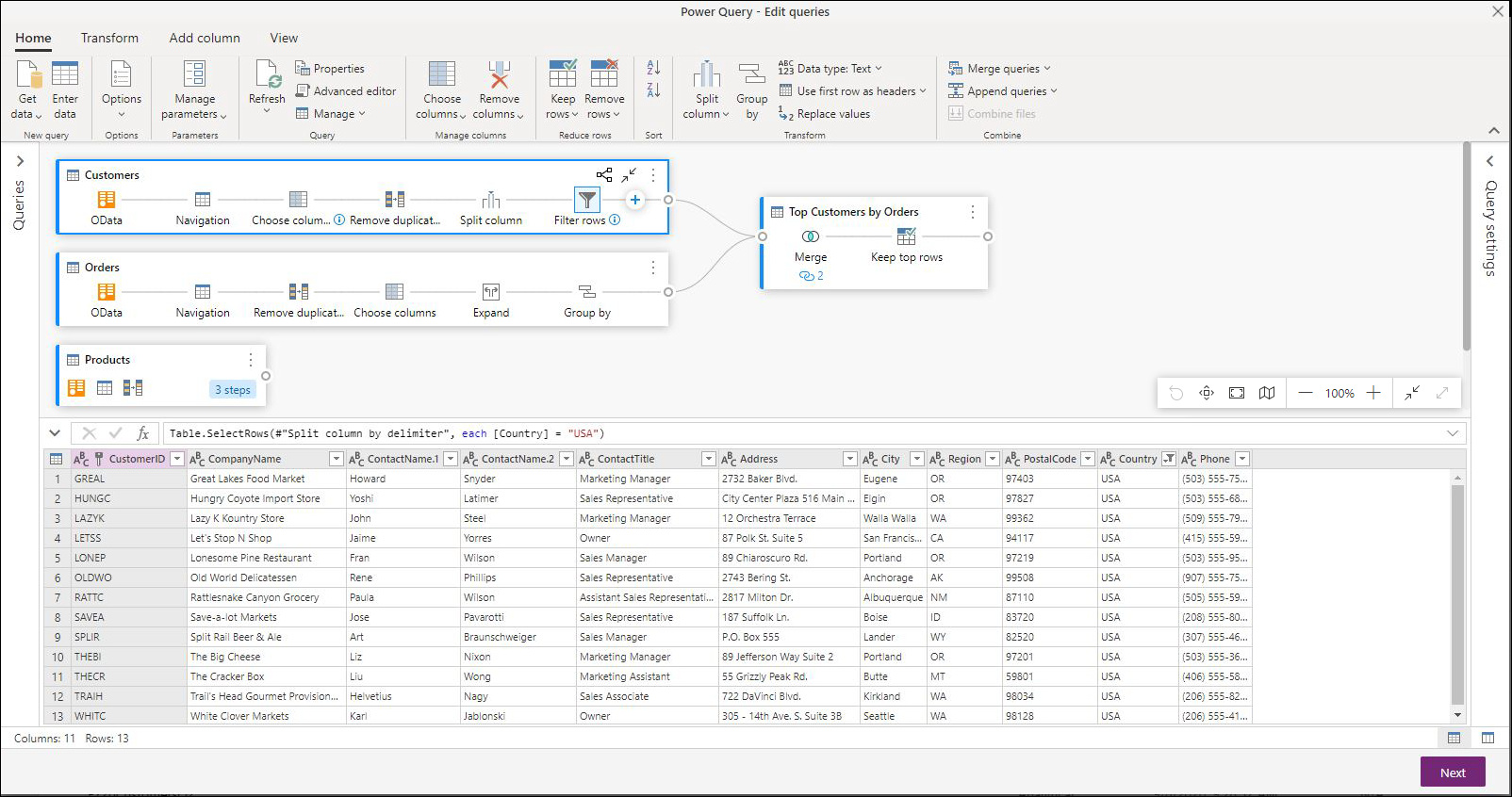
Task: Toggle the mini-map in diagram controls
Action: (1267, 393)
